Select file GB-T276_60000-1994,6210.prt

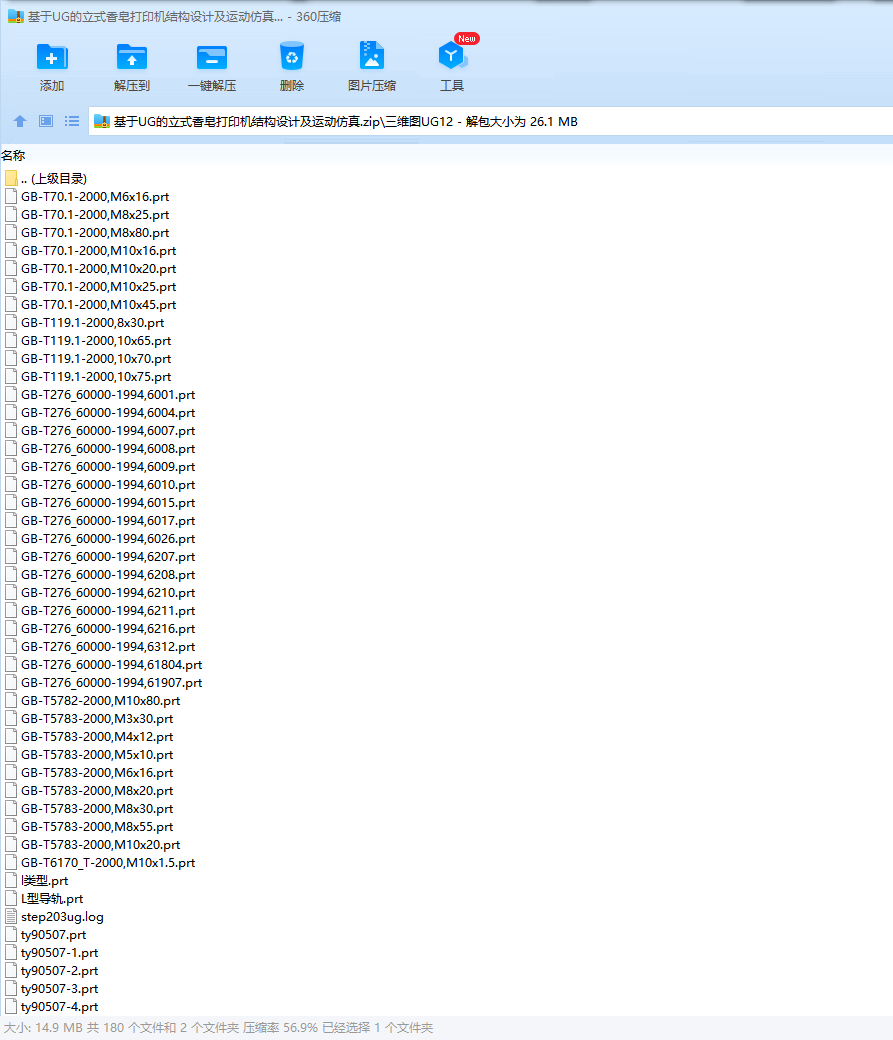(108, 593)
